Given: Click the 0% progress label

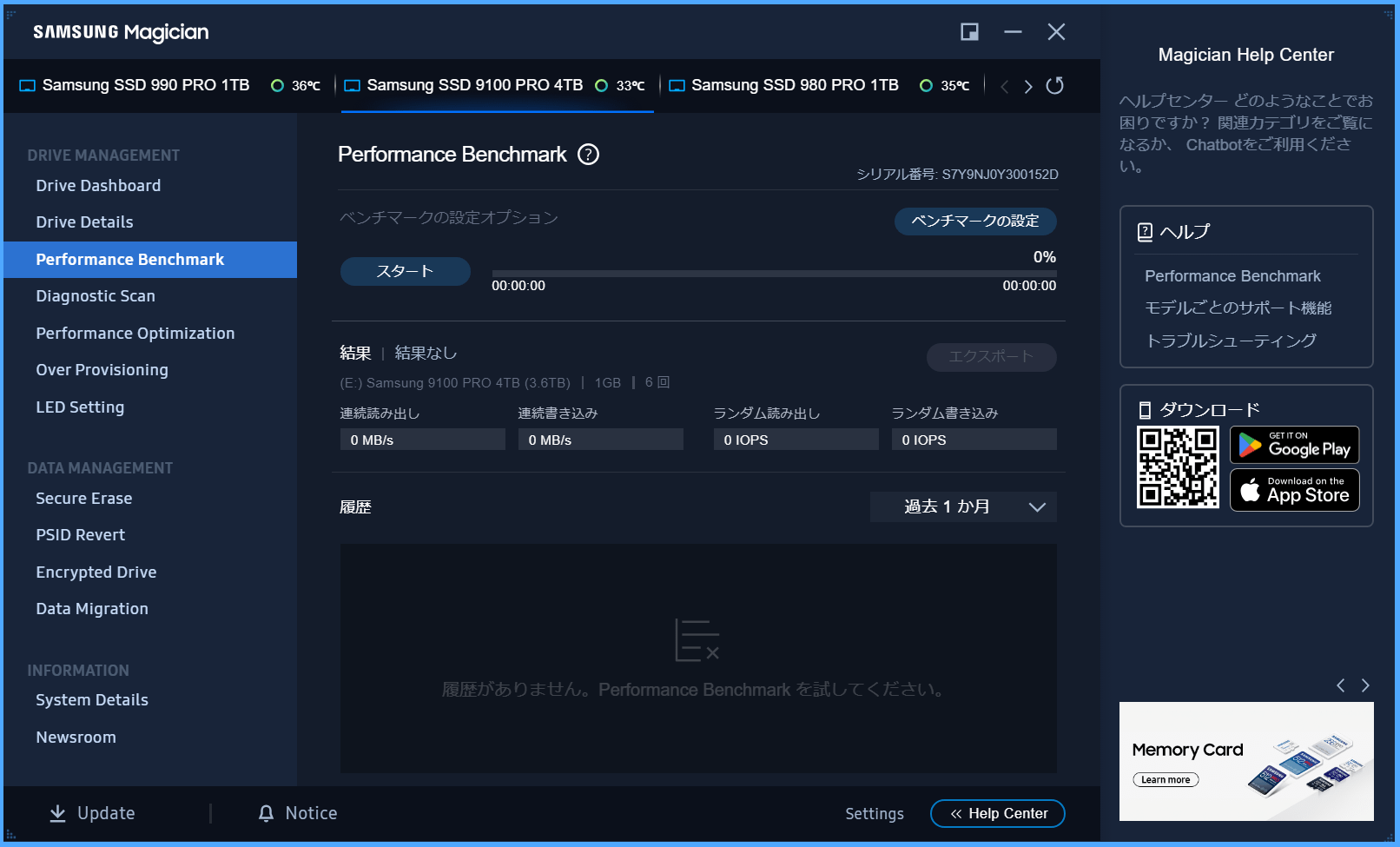Looking at the screenshot, I should (x=1044, y=257).
